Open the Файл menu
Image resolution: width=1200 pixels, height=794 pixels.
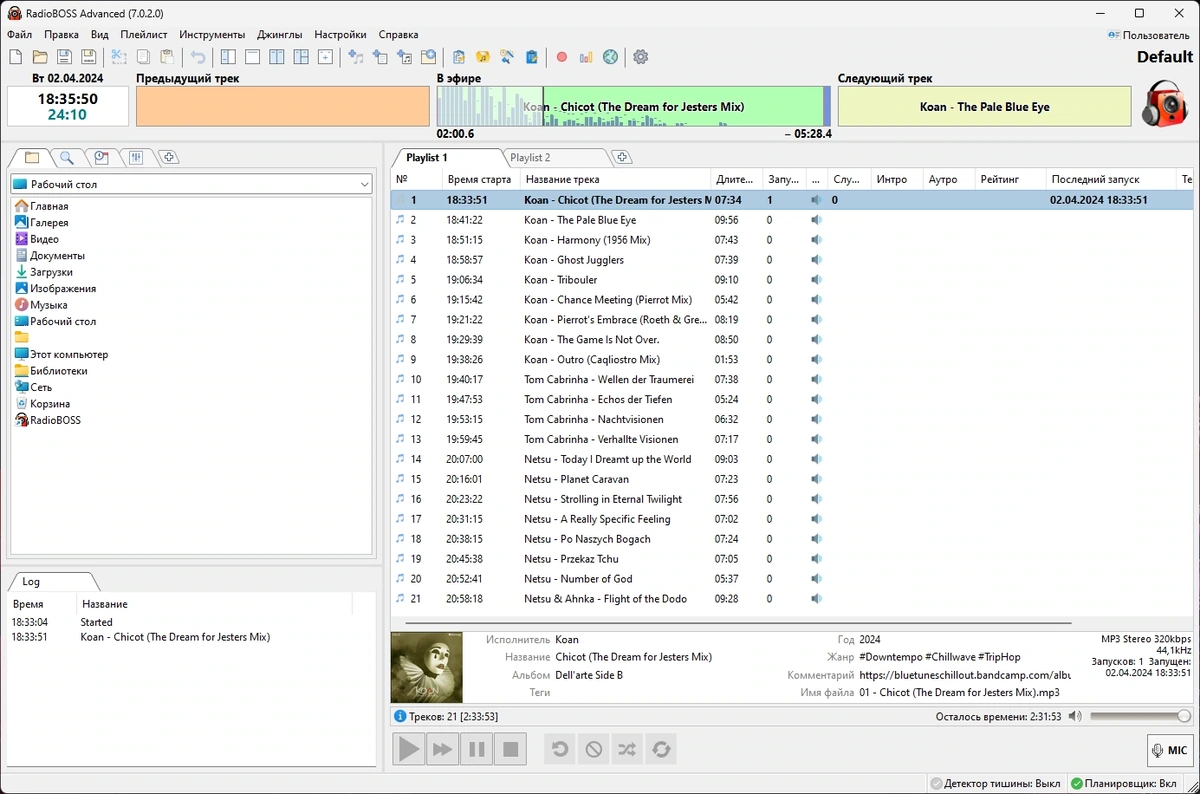click(x=19, y=34)
